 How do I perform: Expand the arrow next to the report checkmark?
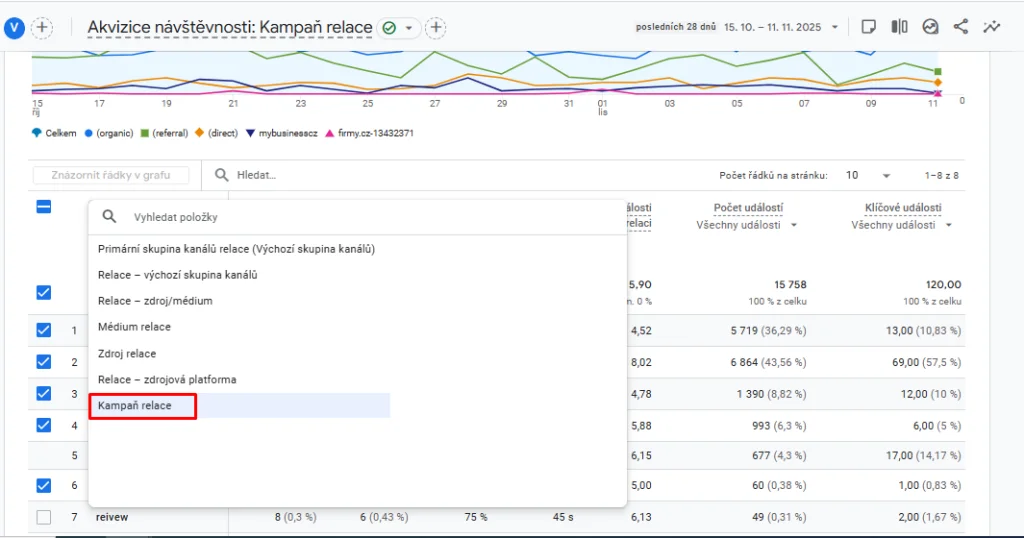point(409,28)
